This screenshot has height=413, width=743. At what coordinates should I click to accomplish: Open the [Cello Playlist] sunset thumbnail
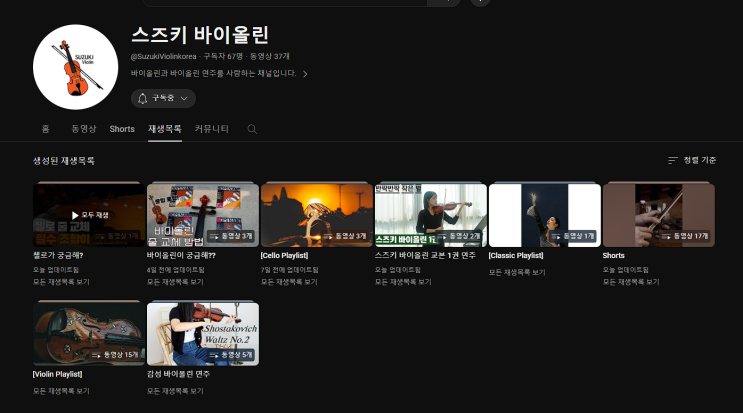pos(317,215)
